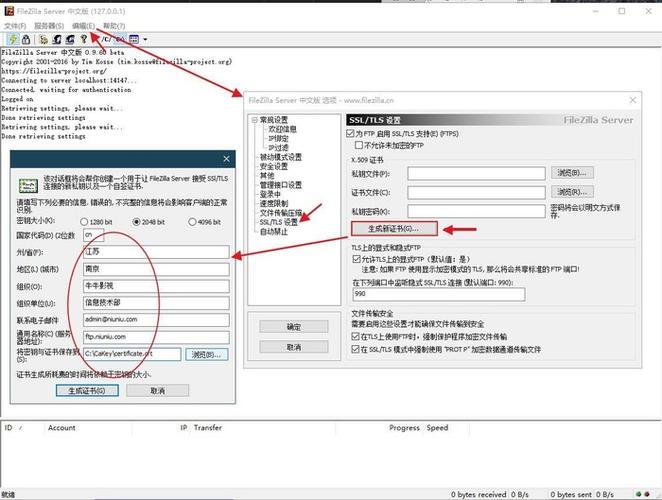Select 速度限制 in the settings tree
The height and width of the screenshot is (500, 662).
[274, 204]
